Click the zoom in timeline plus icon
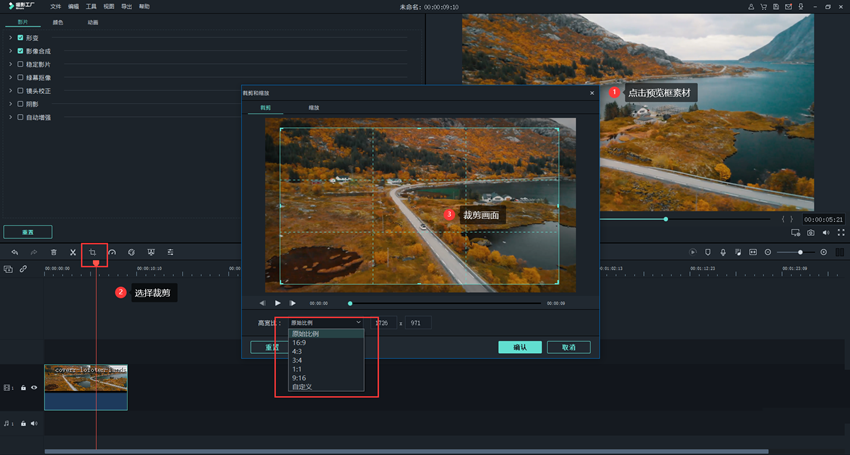 click(x=823, y=252)
